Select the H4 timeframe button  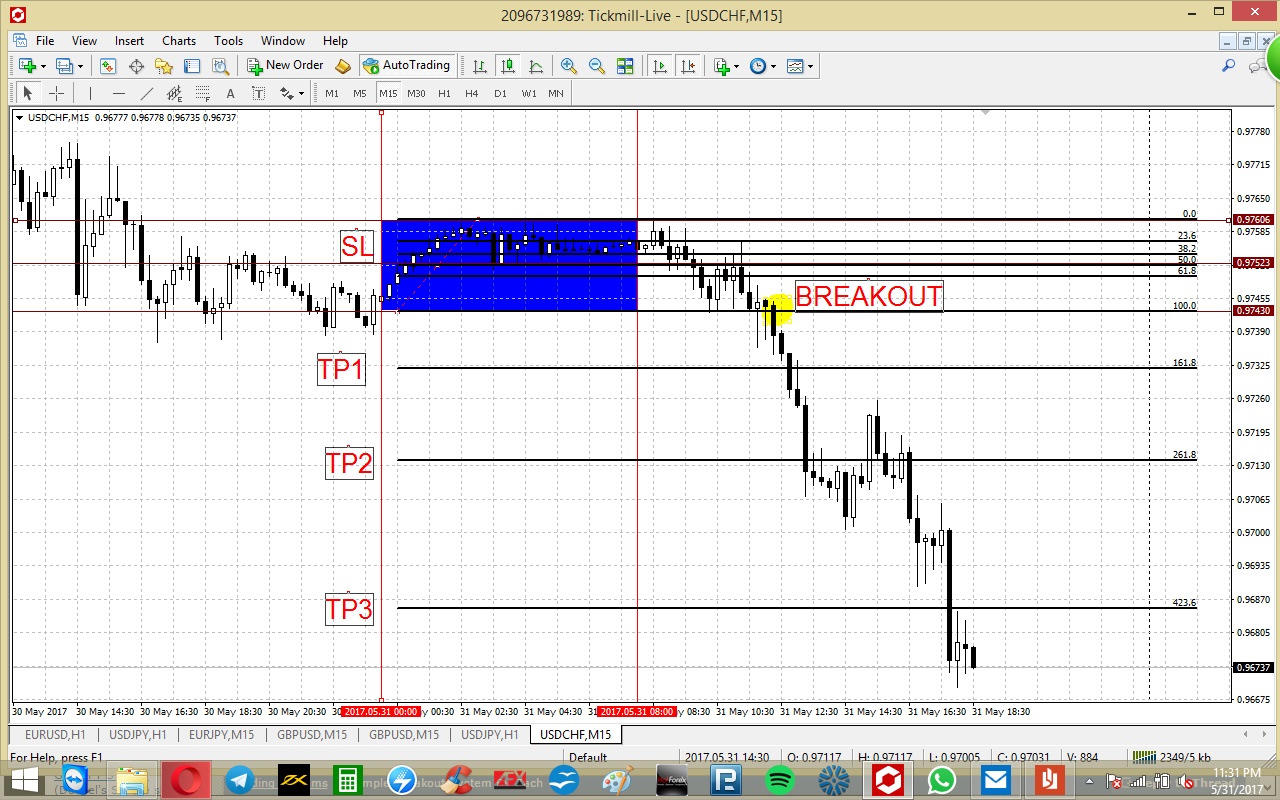coord(472,93)
